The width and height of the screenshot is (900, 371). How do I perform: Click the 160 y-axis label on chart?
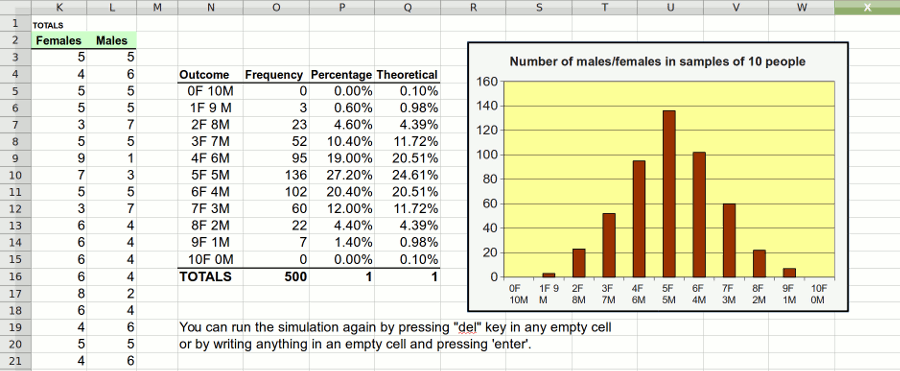click(x=487, y=81)
